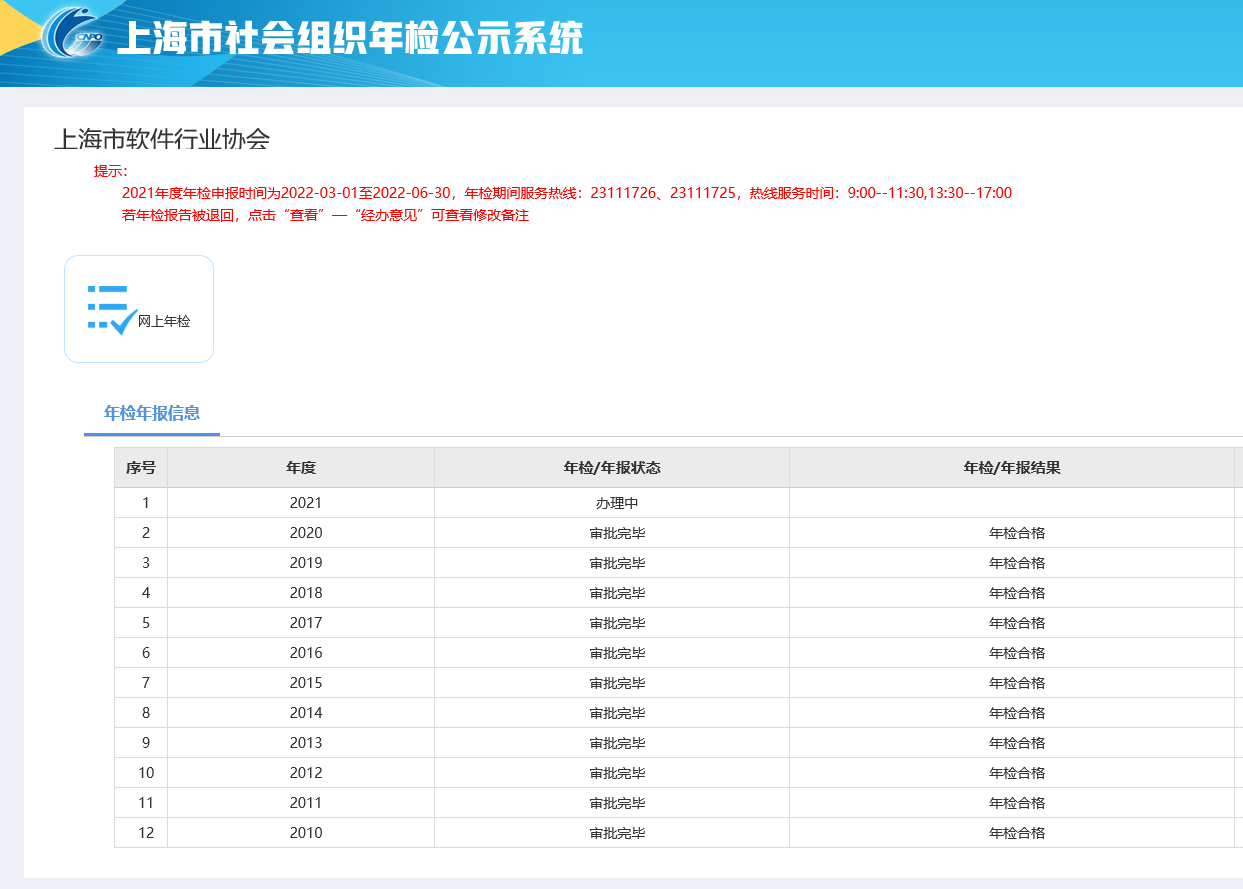
Task: Click serial number 1 in the 2021 row
Action: [x=146, y=503]
